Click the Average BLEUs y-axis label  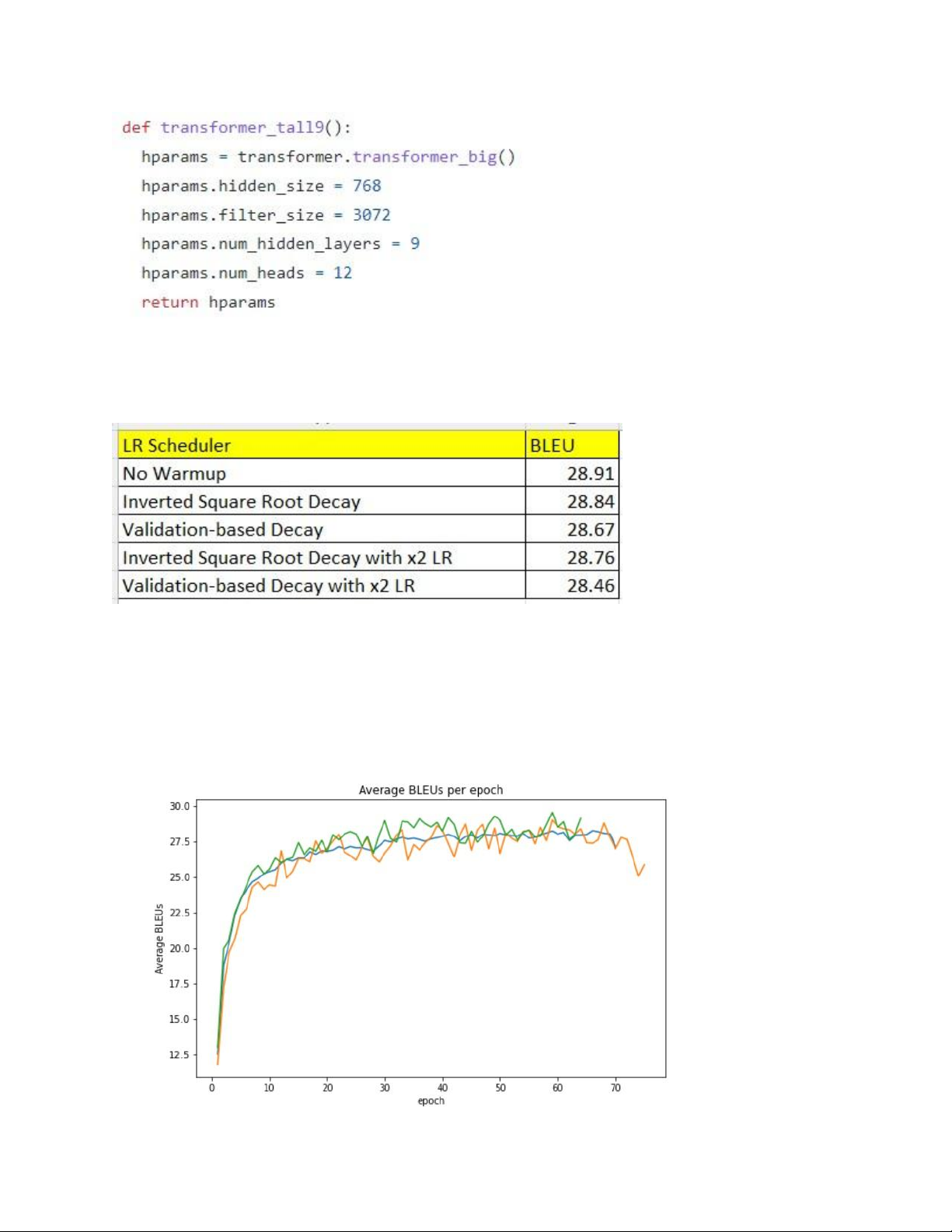pyautogui.click(x=159, y=938)
